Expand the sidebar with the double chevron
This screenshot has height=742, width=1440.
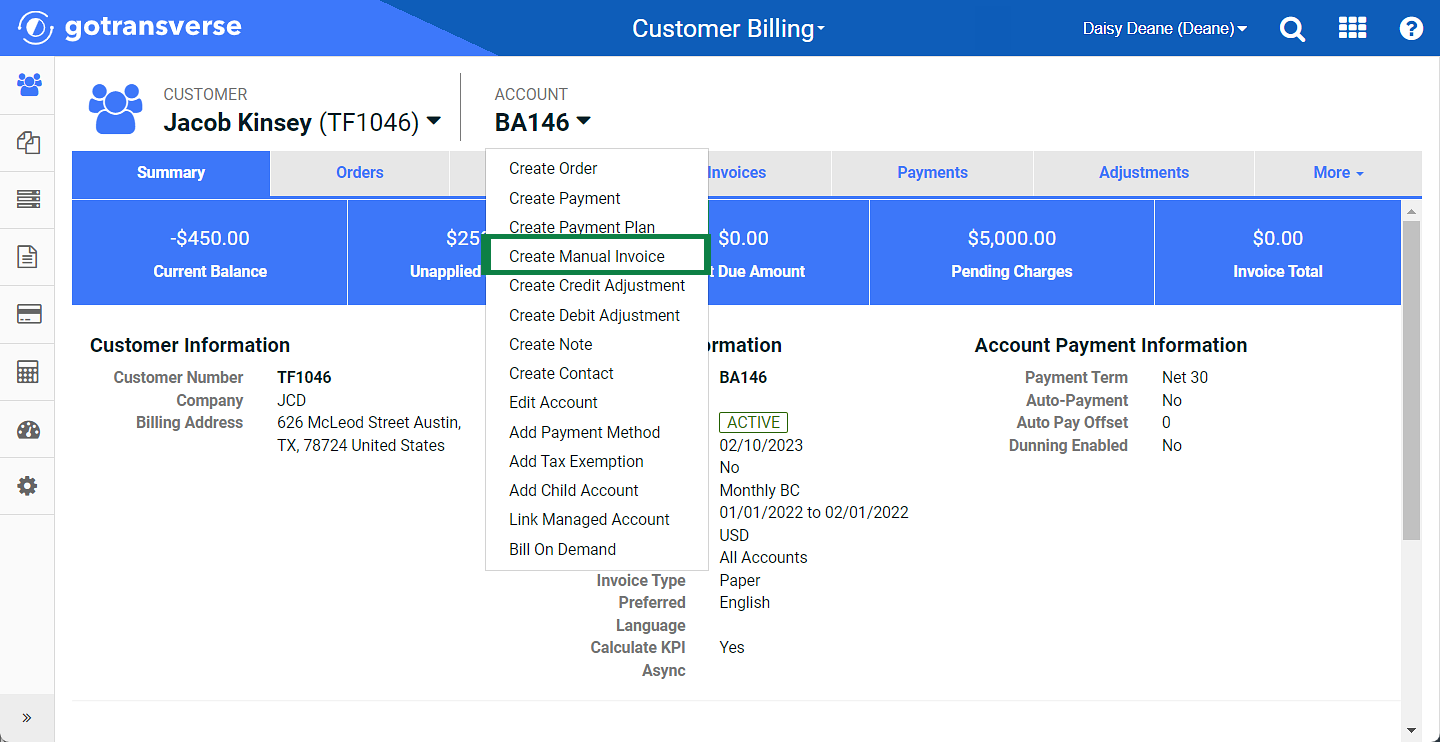pyautogui.click(x=27, y=718)
